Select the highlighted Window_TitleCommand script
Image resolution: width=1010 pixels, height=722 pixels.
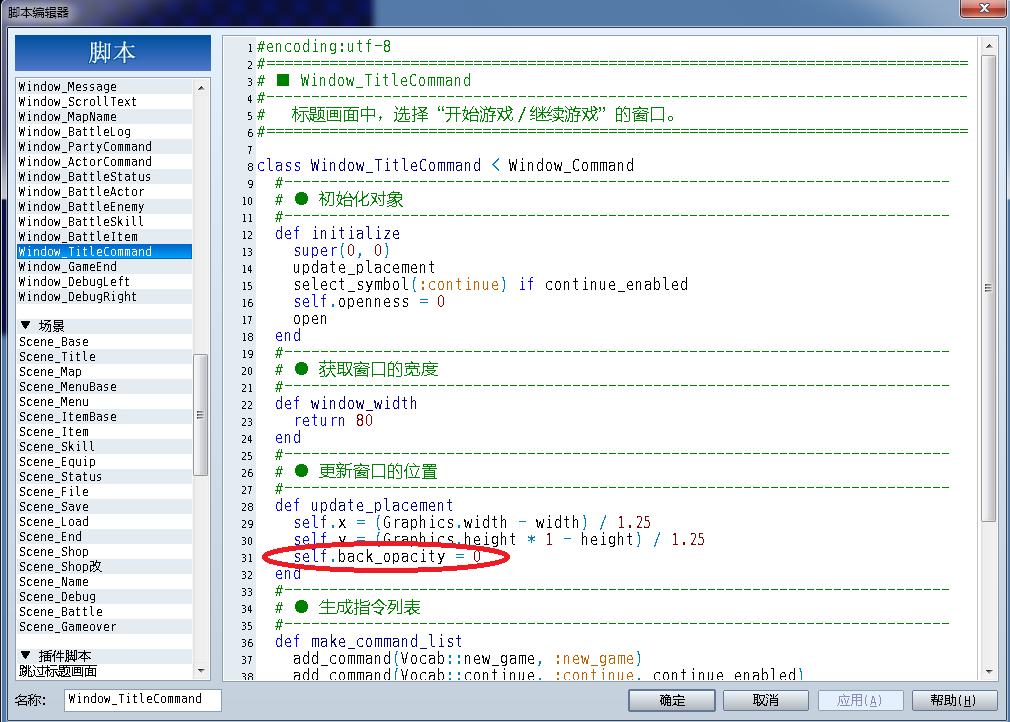[x=104, y=251]
